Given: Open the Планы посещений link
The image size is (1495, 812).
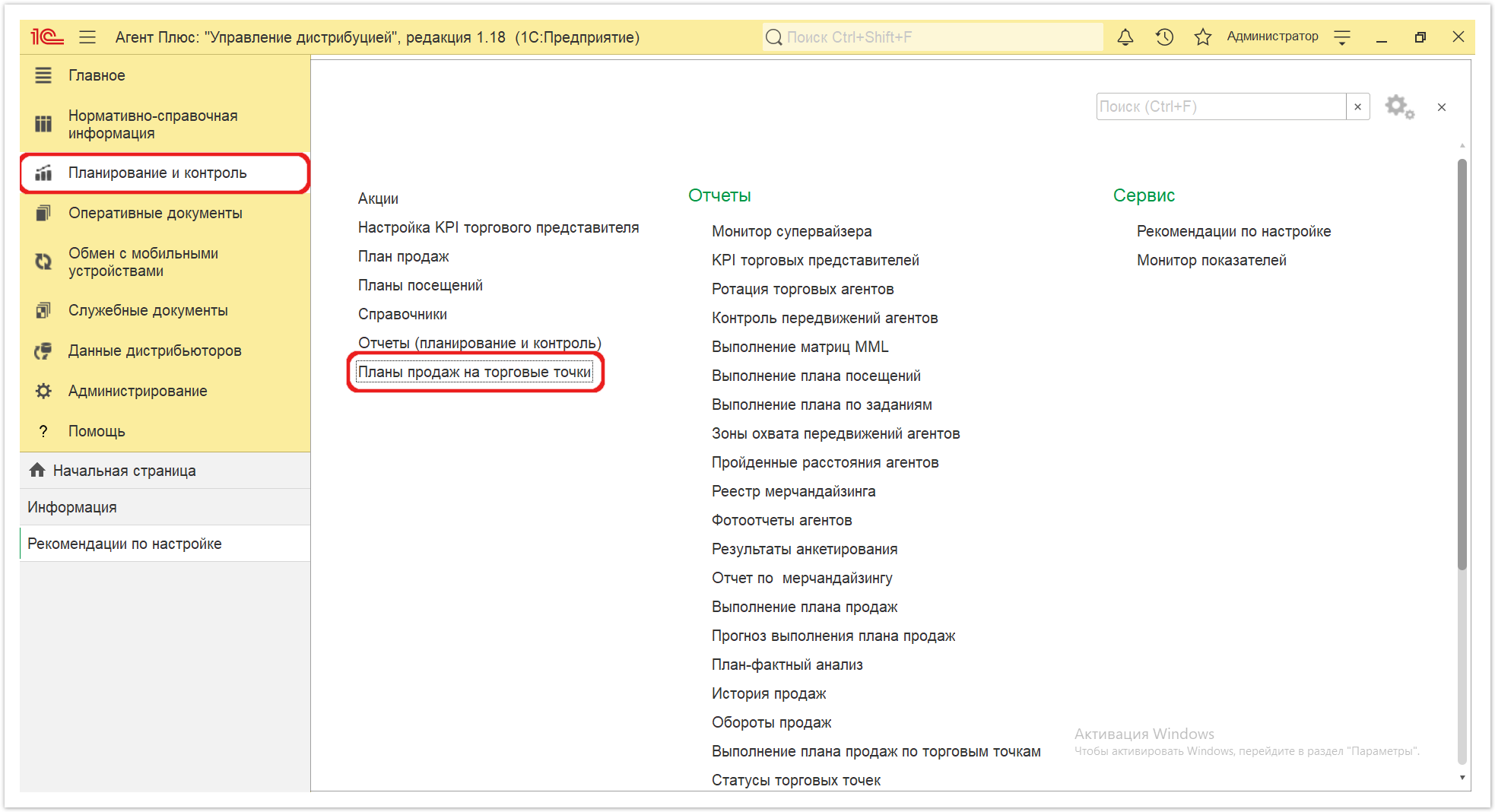Looking at the screenshot, I should point(420,285).
